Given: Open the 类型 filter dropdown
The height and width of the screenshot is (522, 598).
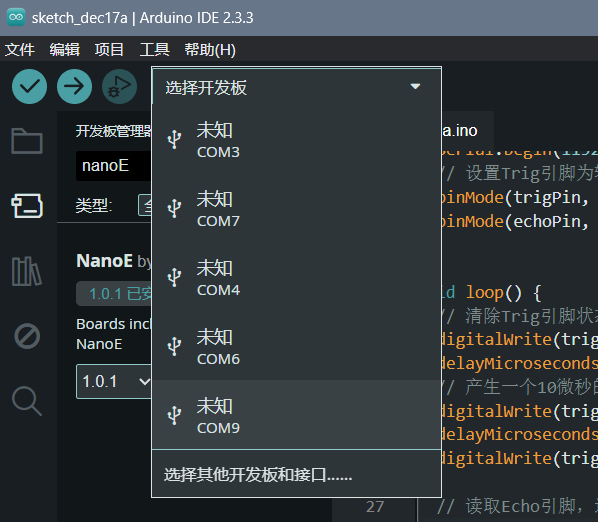Looking at the screenshot, I should 145,206.
